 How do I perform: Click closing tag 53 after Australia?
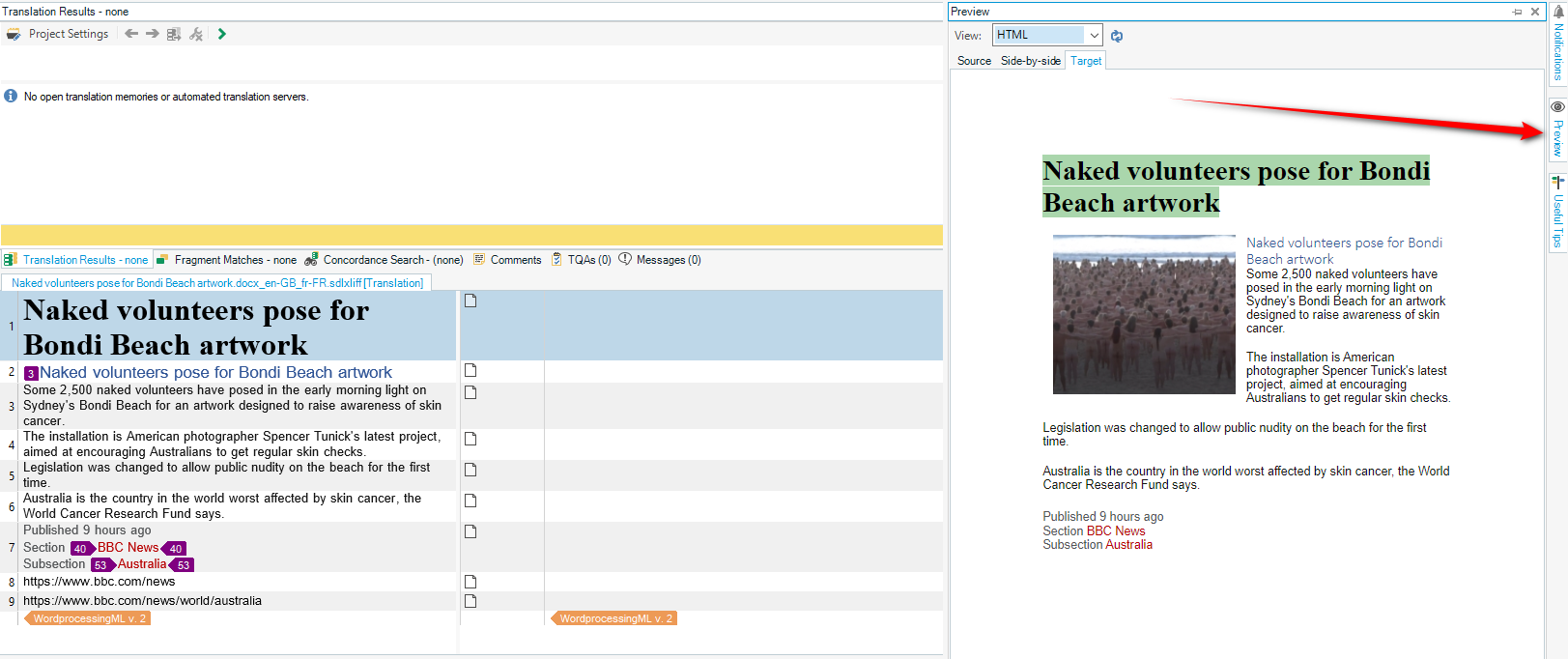point(181,565)
